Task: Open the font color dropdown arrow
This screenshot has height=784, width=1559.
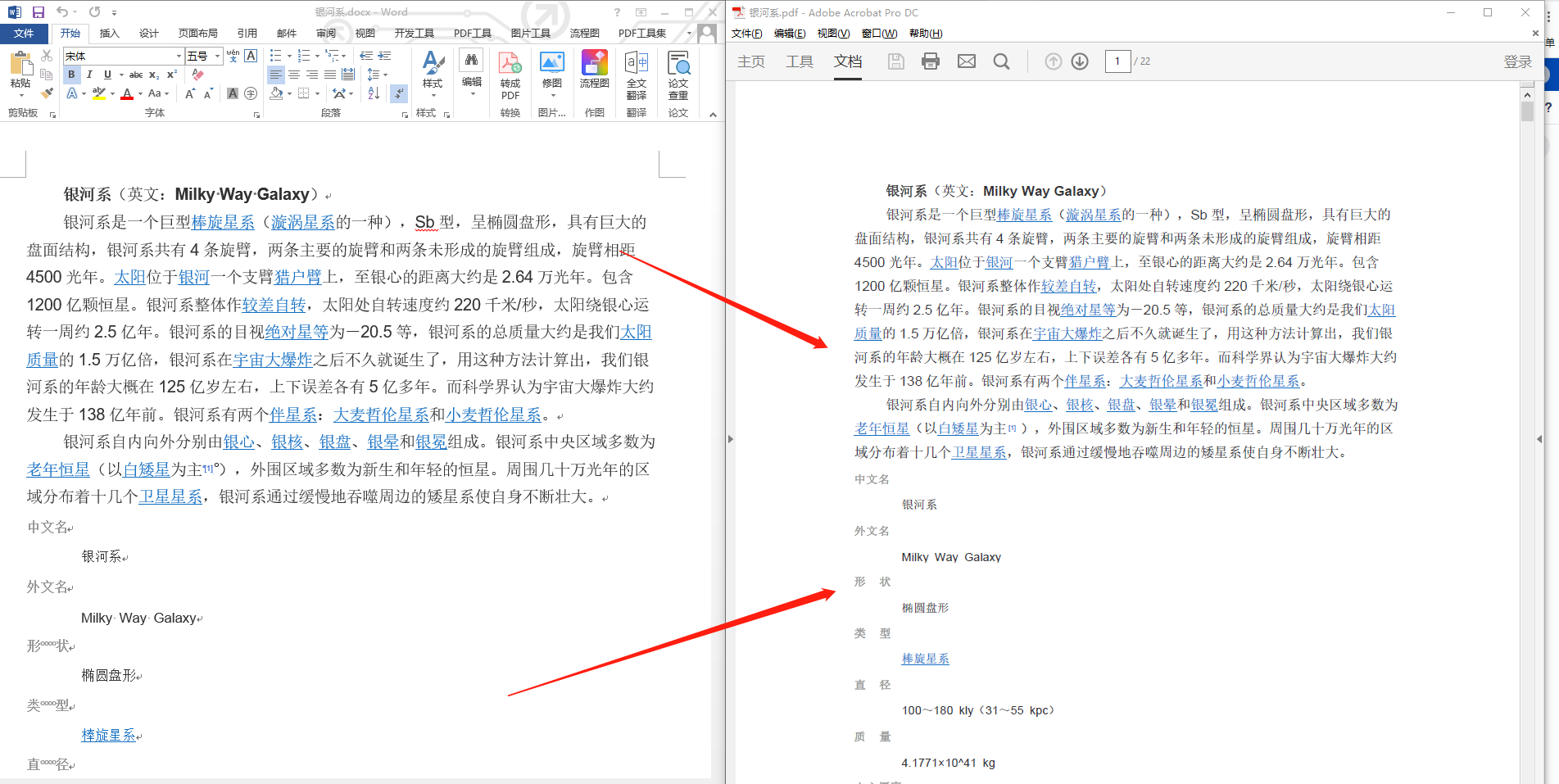Action: [140, 94]
